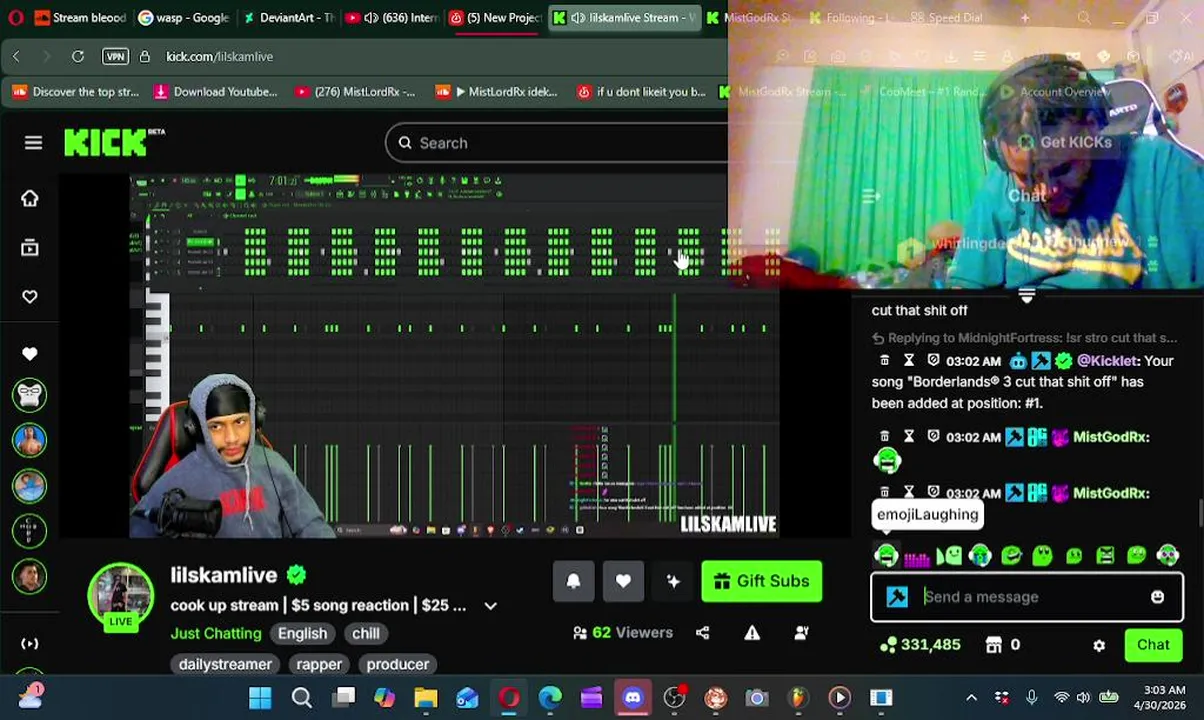Screen dimensions: 1204x720
Task: Click the Get KICKs button
Action: [1065, 142]
